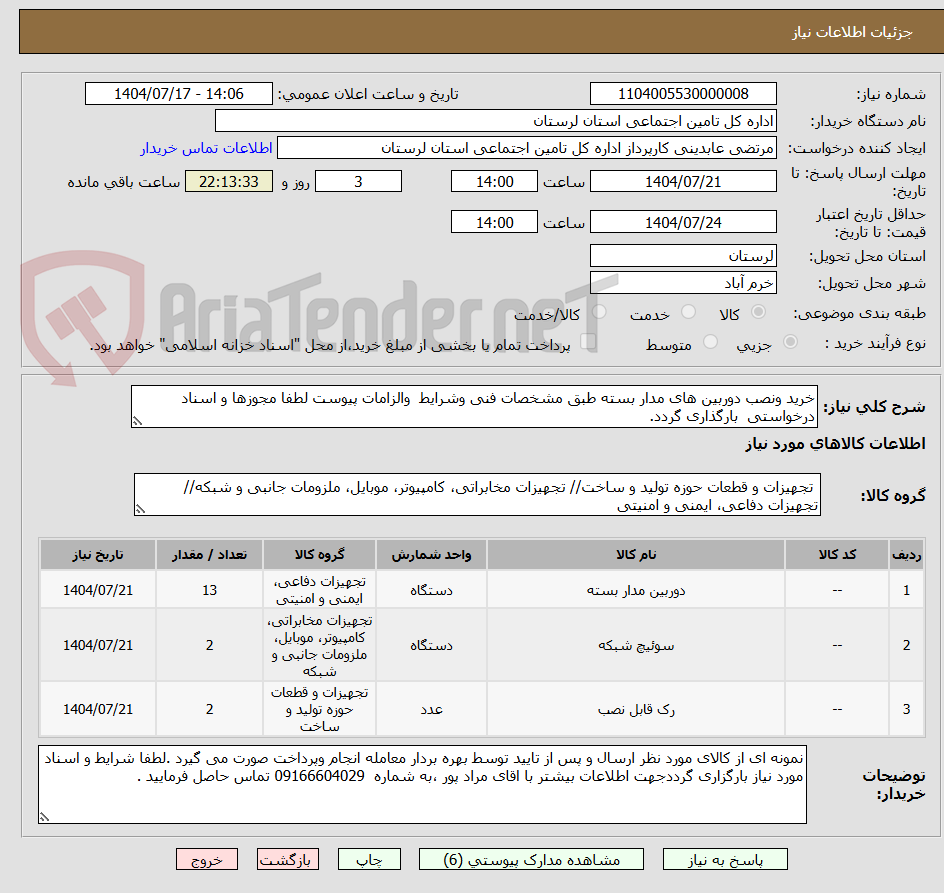Click the need date of 'دوربین مدار بسته' row
Viewport: 944px width, 893px height.
click(98, 590)
